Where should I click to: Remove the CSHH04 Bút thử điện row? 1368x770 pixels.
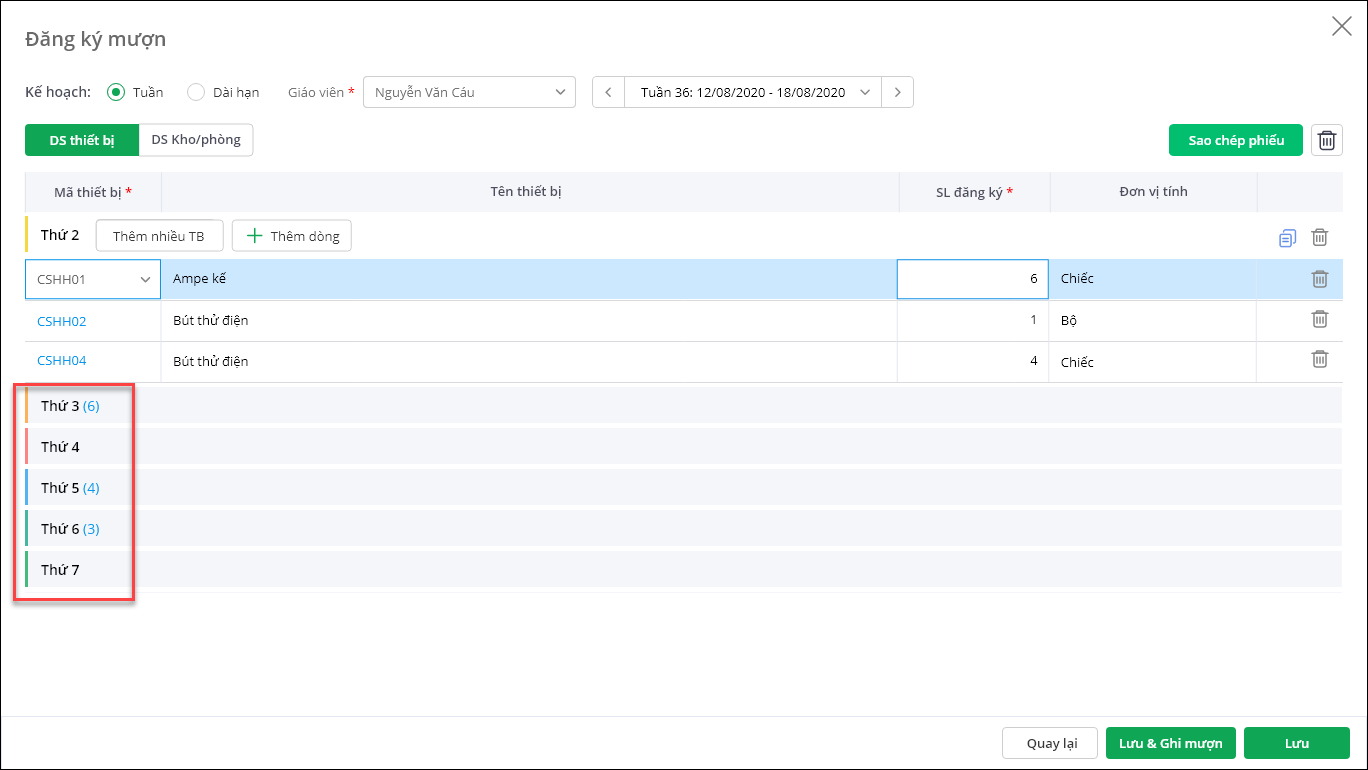click(x=1320, y=359)
